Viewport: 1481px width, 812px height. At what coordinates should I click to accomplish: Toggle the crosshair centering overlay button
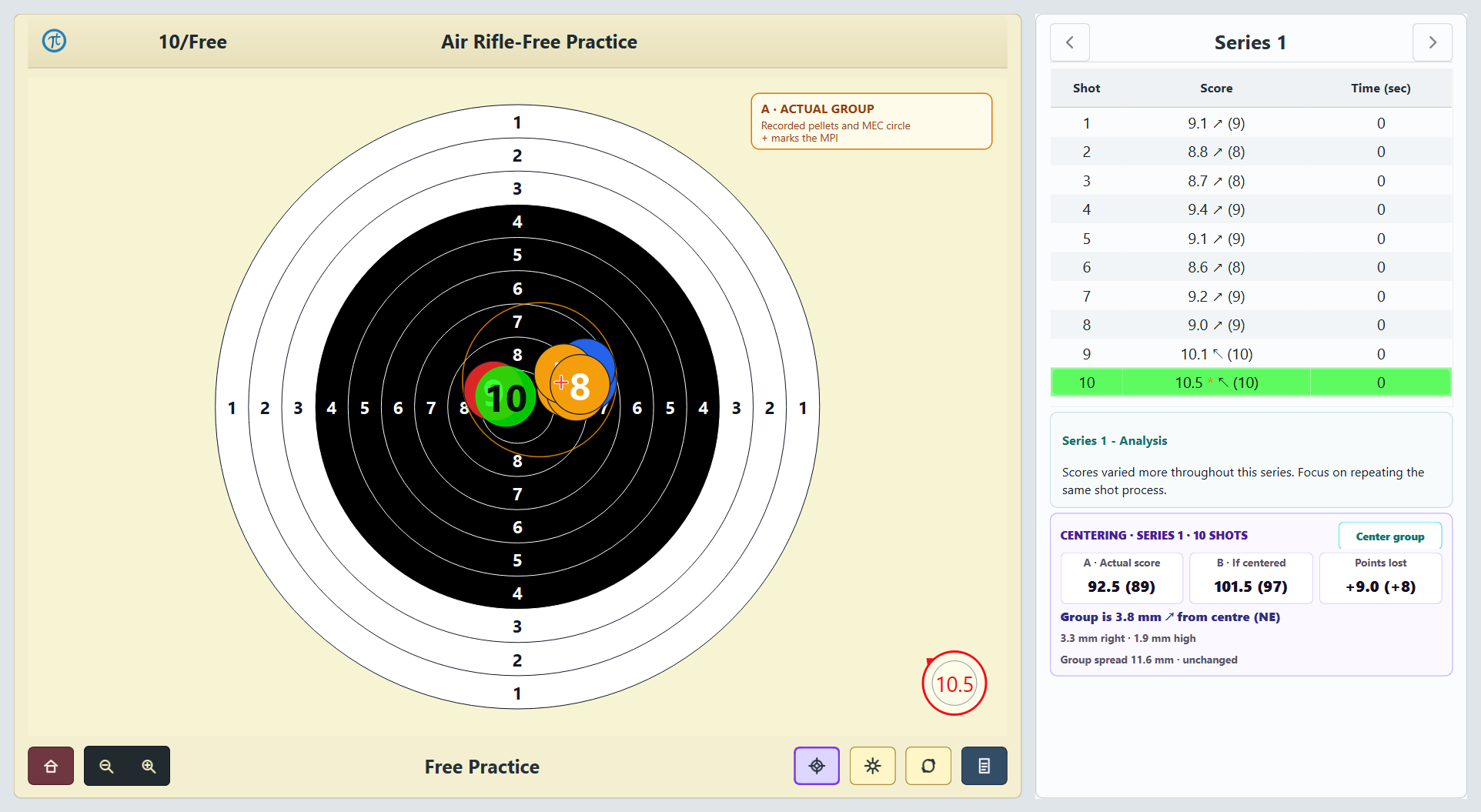pyautogui.click(x=817, y=766)
